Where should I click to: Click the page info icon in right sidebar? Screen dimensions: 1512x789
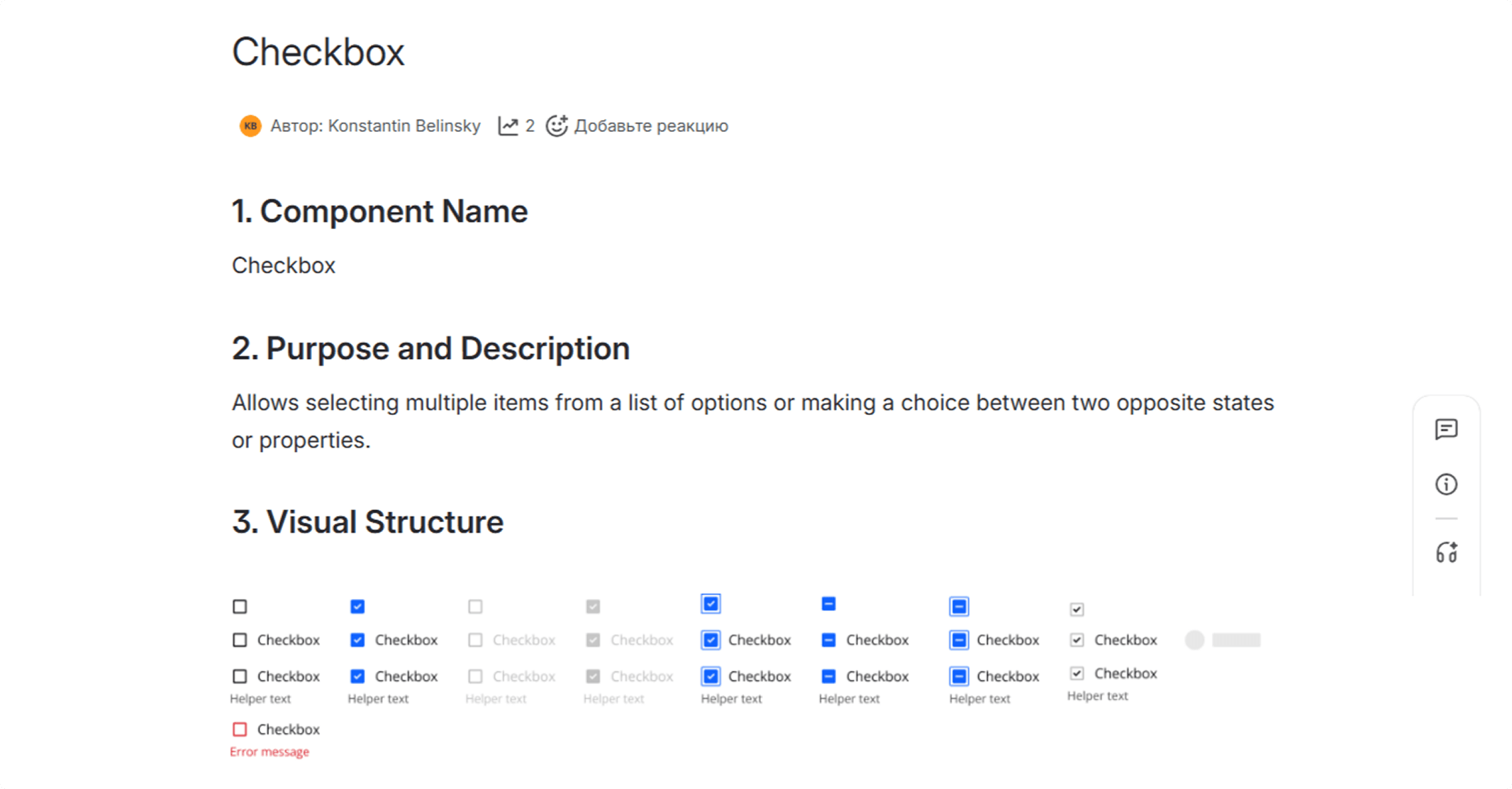coord(1446,485)
